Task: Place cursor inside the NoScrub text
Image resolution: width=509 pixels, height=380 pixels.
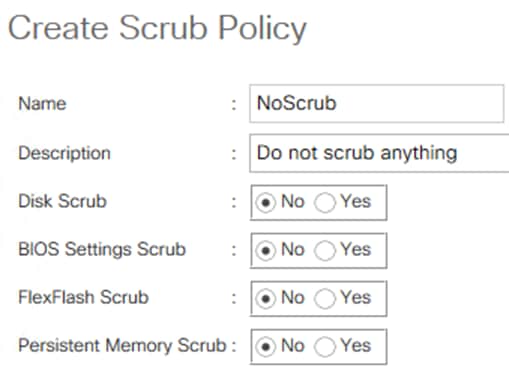Action: 296,103
